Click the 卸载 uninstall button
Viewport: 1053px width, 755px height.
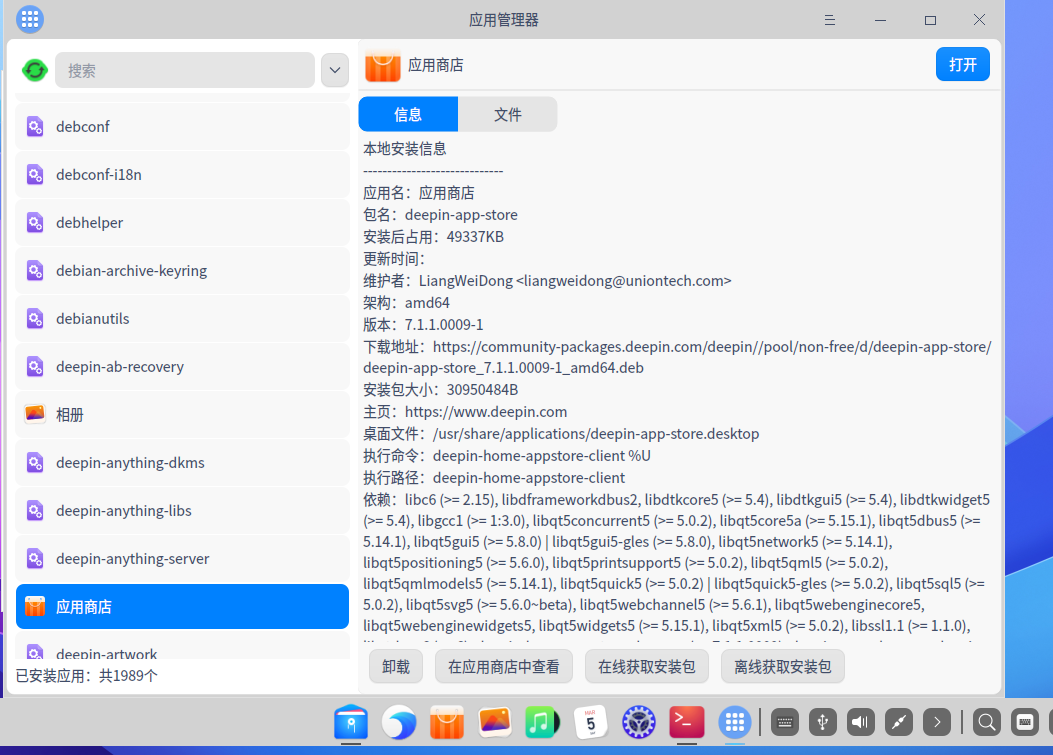pos(396,666)
